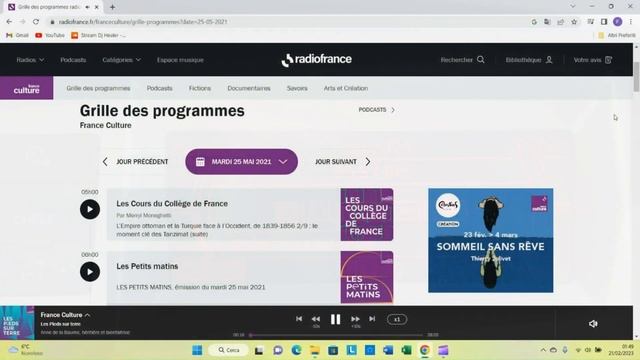The image size is (640, 360).
Task: Go to Jour suivant
Action: [x=343, y=162]
